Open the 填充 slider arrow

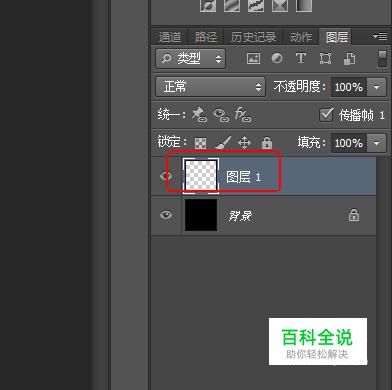[377, 143]
